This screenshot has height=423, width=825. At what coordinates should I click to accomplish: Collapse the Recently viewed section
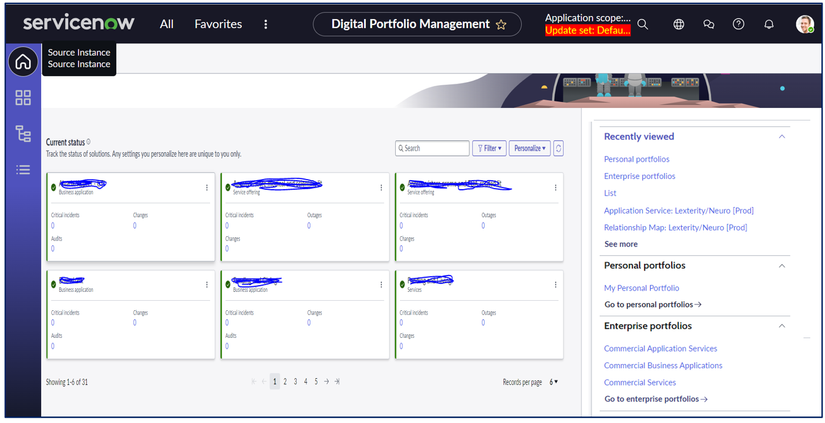click(x=782, y=137)
